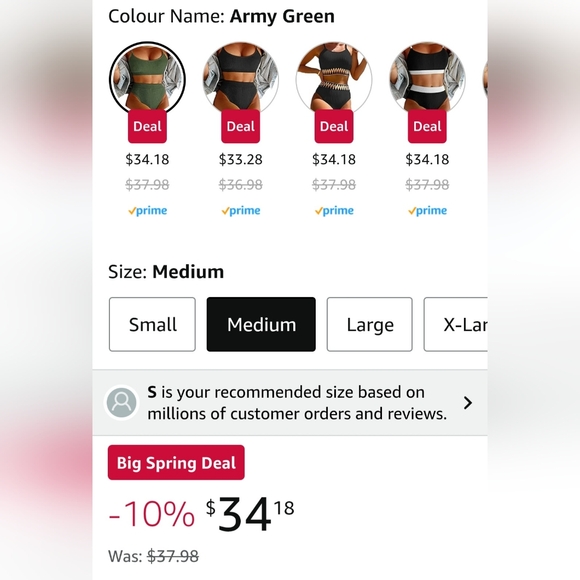The width and height of the screenshot is (580, 580).
Task: Tap the prime logo below the first swatch
Action: pyautogui.click(x=147, y=210)
